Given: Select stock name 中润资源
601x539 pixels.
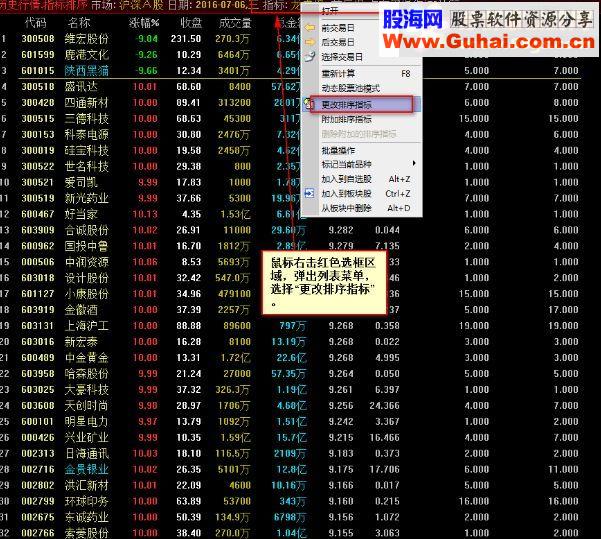Looking at the screenshot, I should coord(87,262).
